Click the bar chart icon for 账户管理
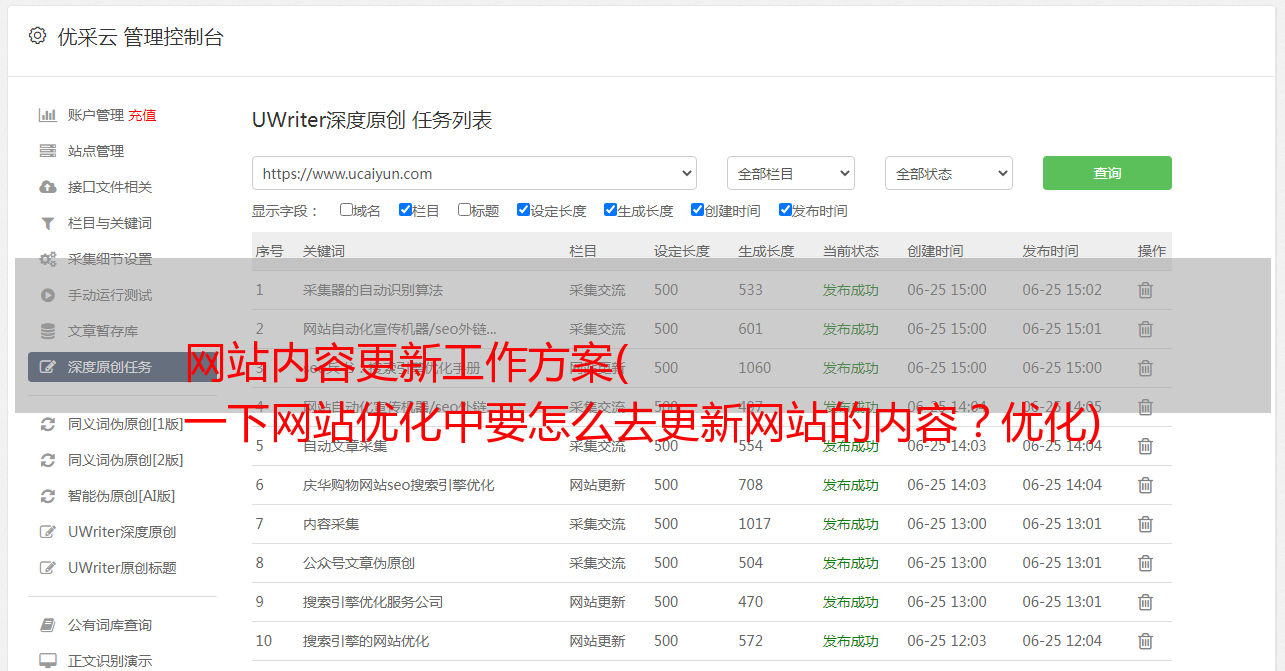 tap(47, 115)
